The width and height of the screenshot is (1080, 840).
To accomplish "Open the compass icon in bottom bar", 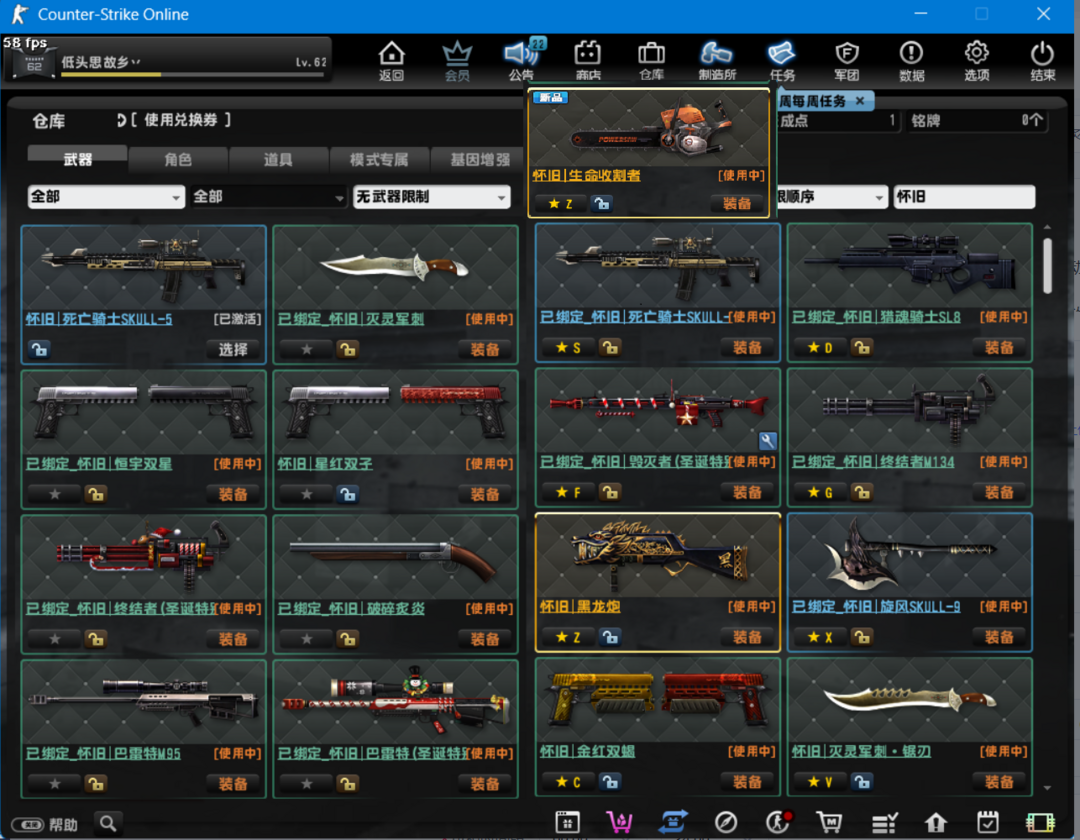I will 726,822.
